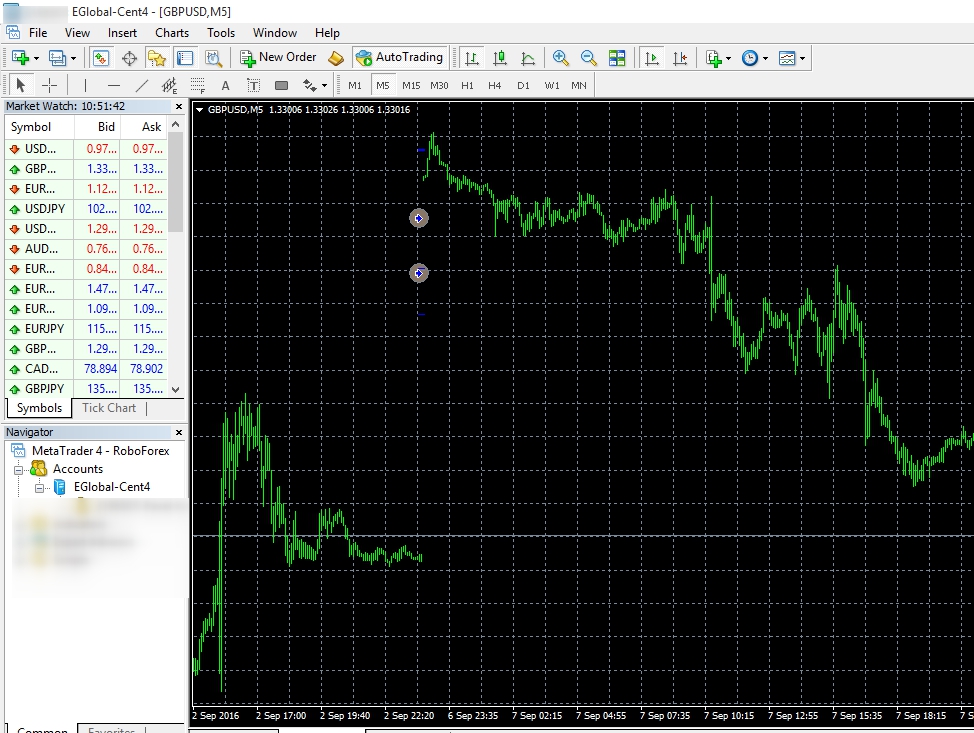Image resolution: width=974 pixels, height=733 pixels.
Task: Toggle Auto Scroll chart icon
Action: [x=652, y=58]
